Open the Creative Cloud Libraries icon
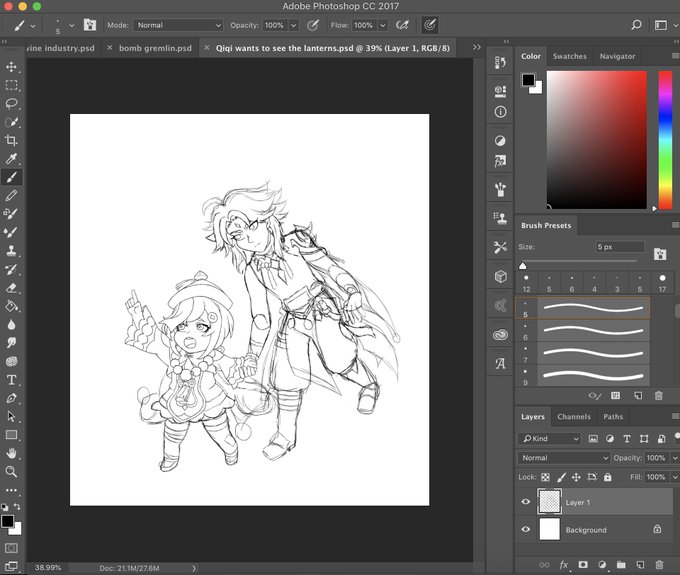The width and height of the screenshot is (680, 575). tap(500, 334)
